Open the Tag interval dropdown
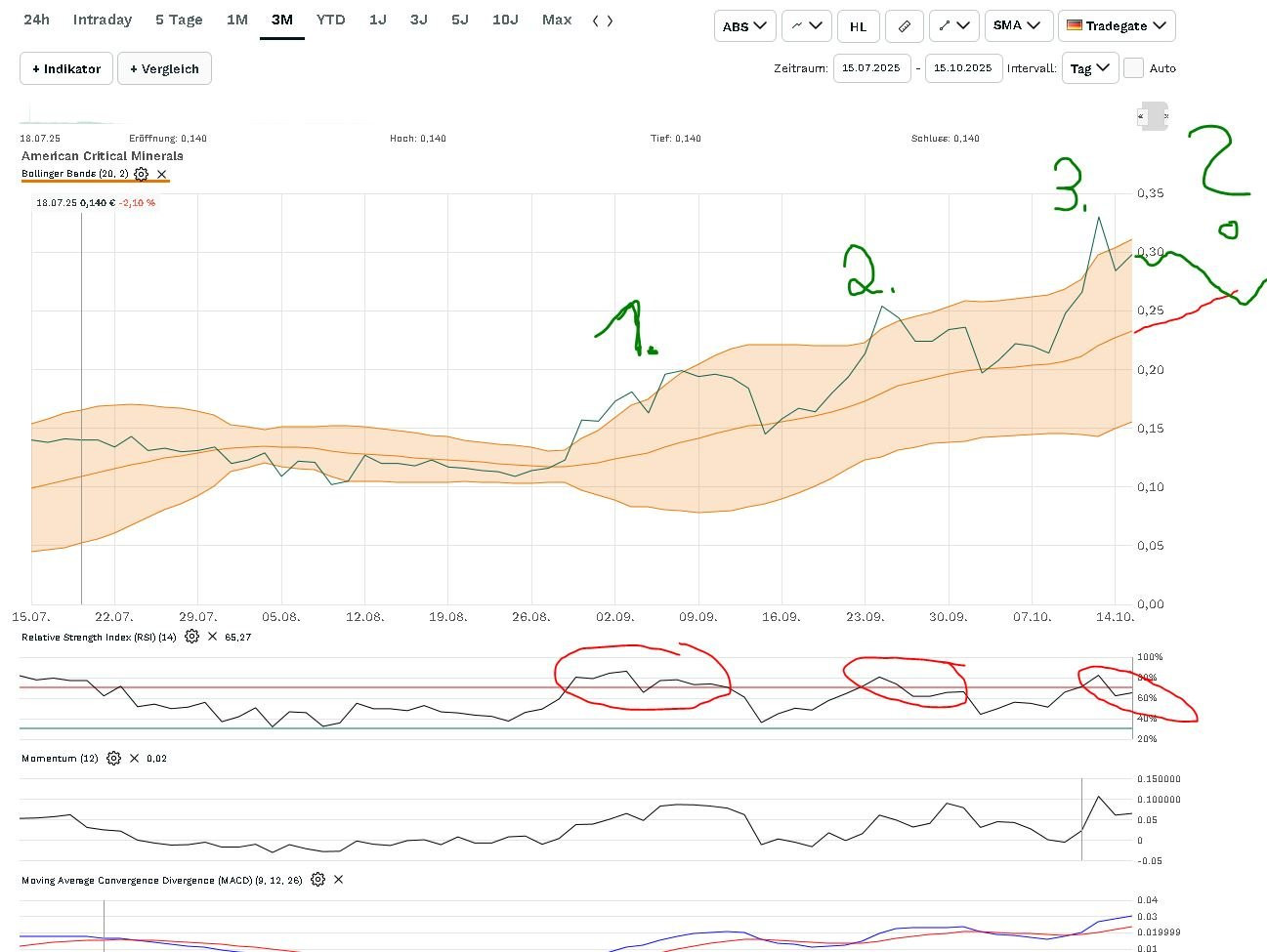This screenshot has height=952, width=1267. click(1089, 68)
